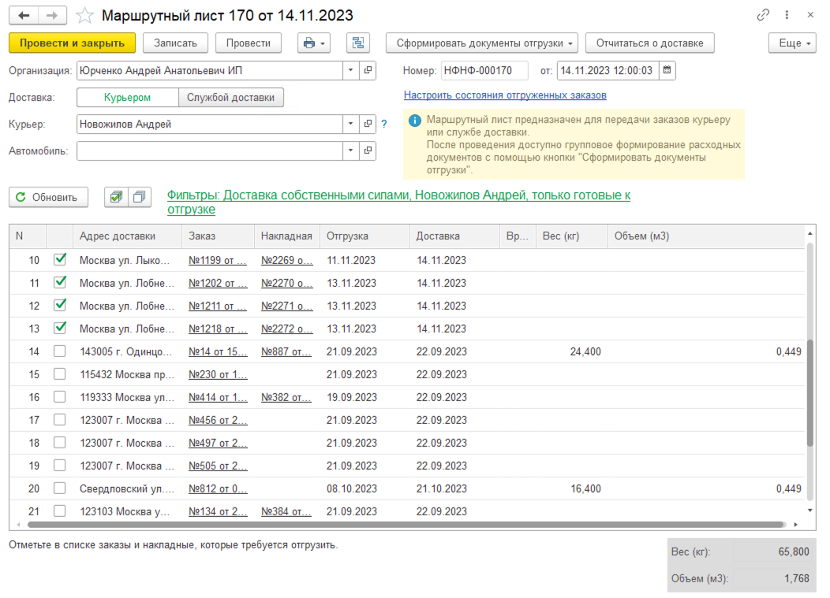The width and height of the screenshot is (830, 598).
Task: Add document to favorites with star icon
Action: point(85,16)
